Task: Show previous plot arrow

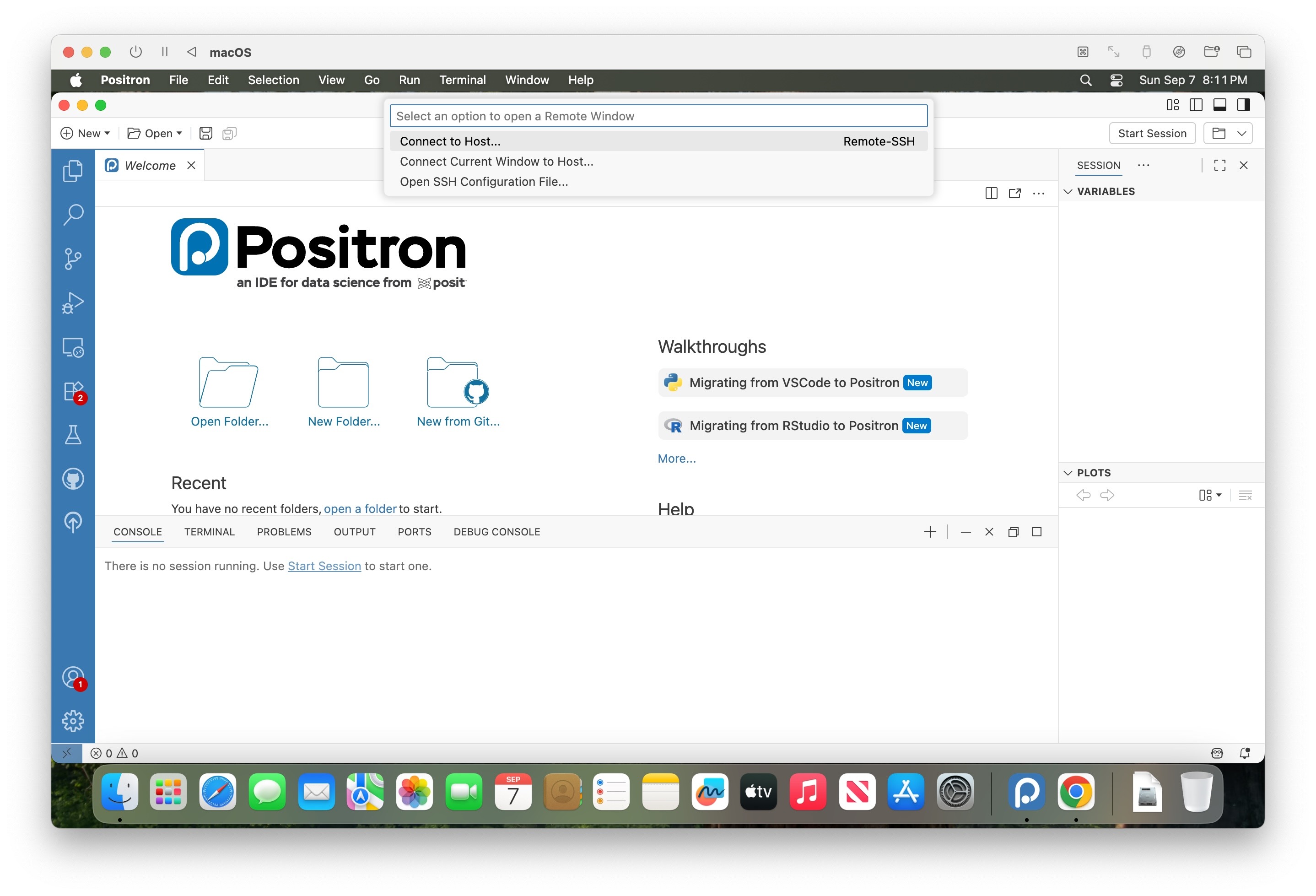Action: tap(1083, 495)
